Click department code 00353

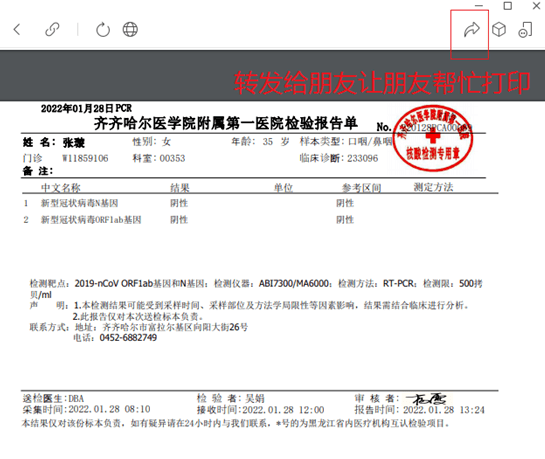[x=172, y=158]
